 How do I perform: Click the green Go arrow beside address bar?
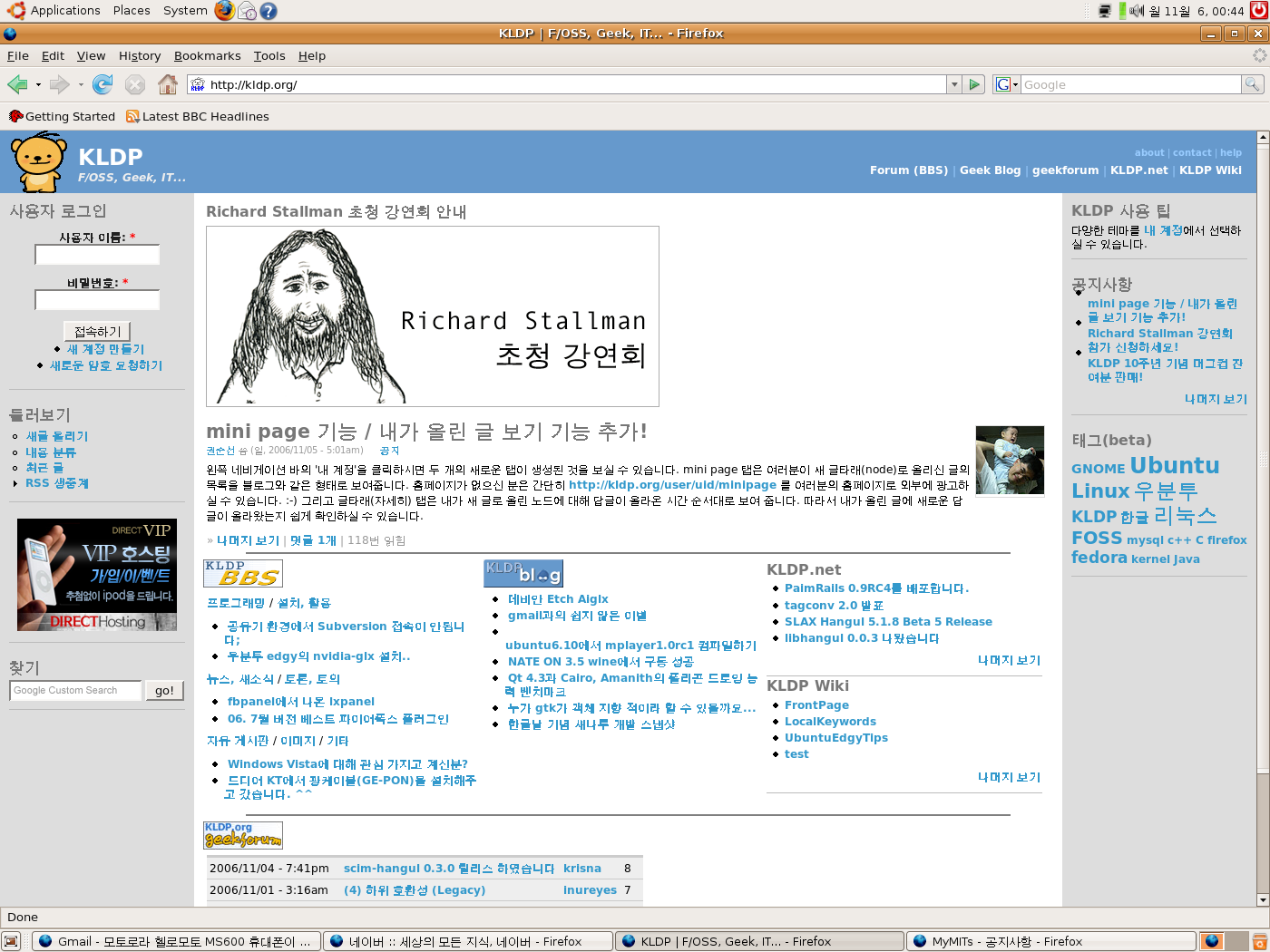(x=974, y=84)
